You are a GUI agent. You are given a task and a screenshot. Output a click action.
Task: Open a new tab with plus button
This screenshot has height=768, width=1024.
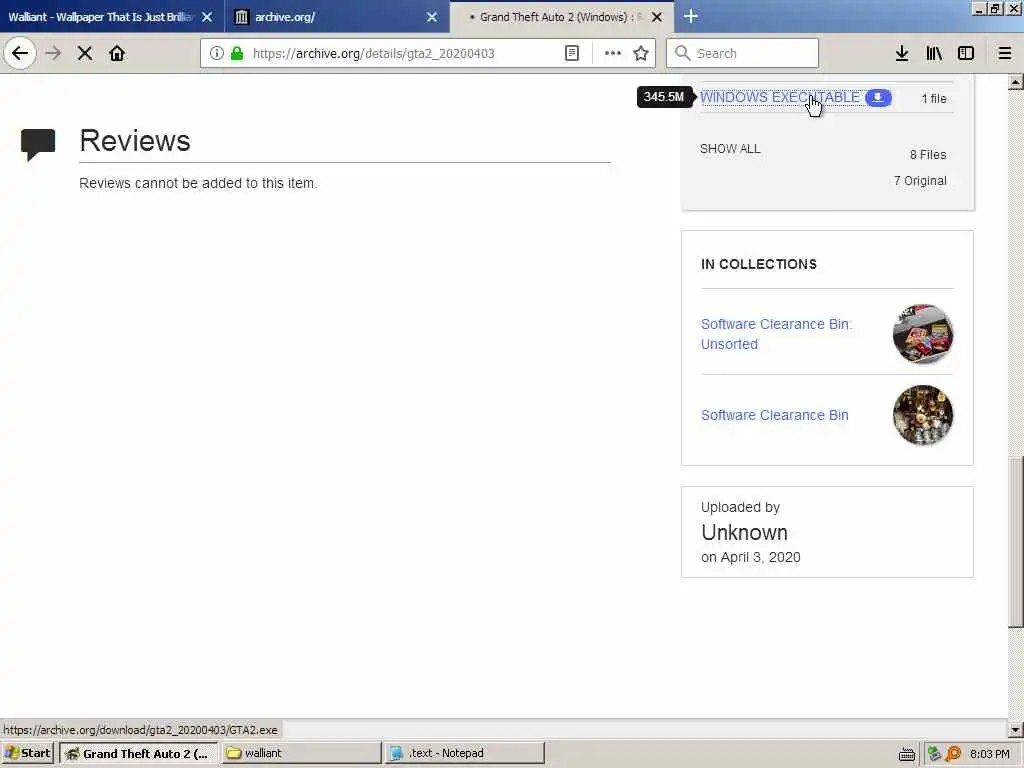pos(691,16)
